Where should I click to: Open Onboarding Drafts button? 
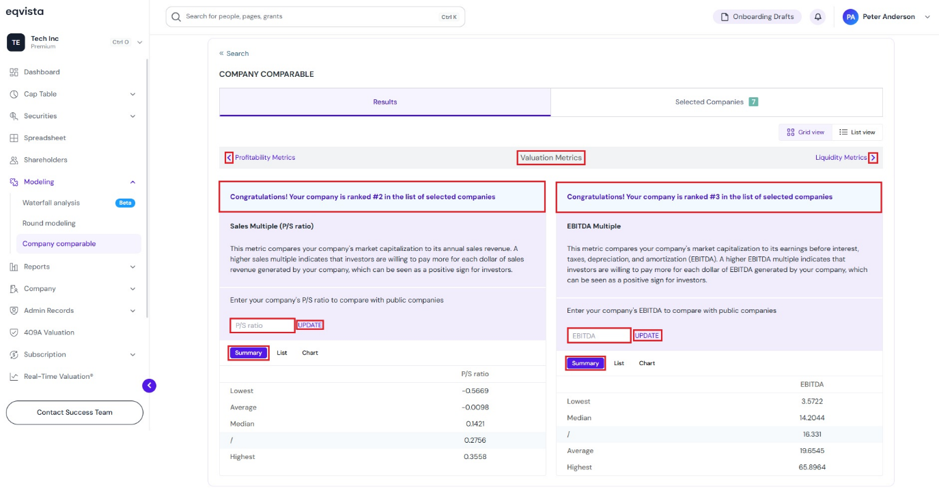(757, 17)
